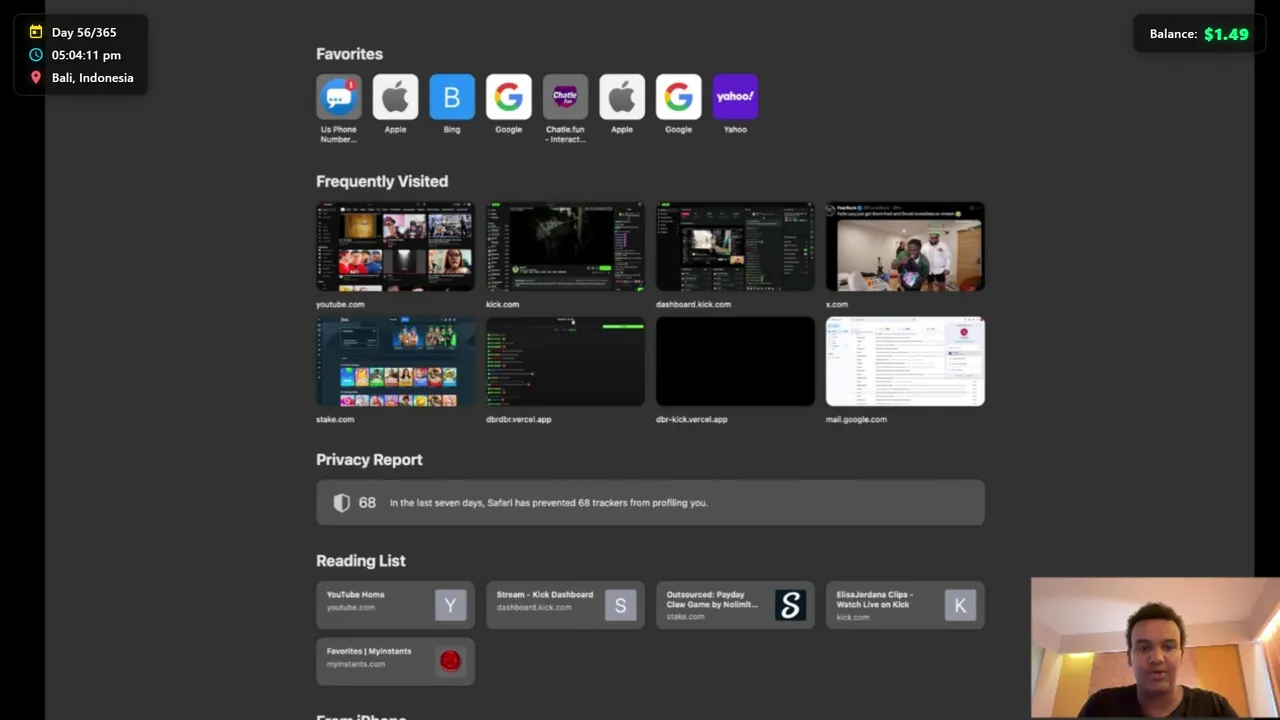Click the Stake logo on Outsourced item
1280x720 pixels.
coord(790,605)
